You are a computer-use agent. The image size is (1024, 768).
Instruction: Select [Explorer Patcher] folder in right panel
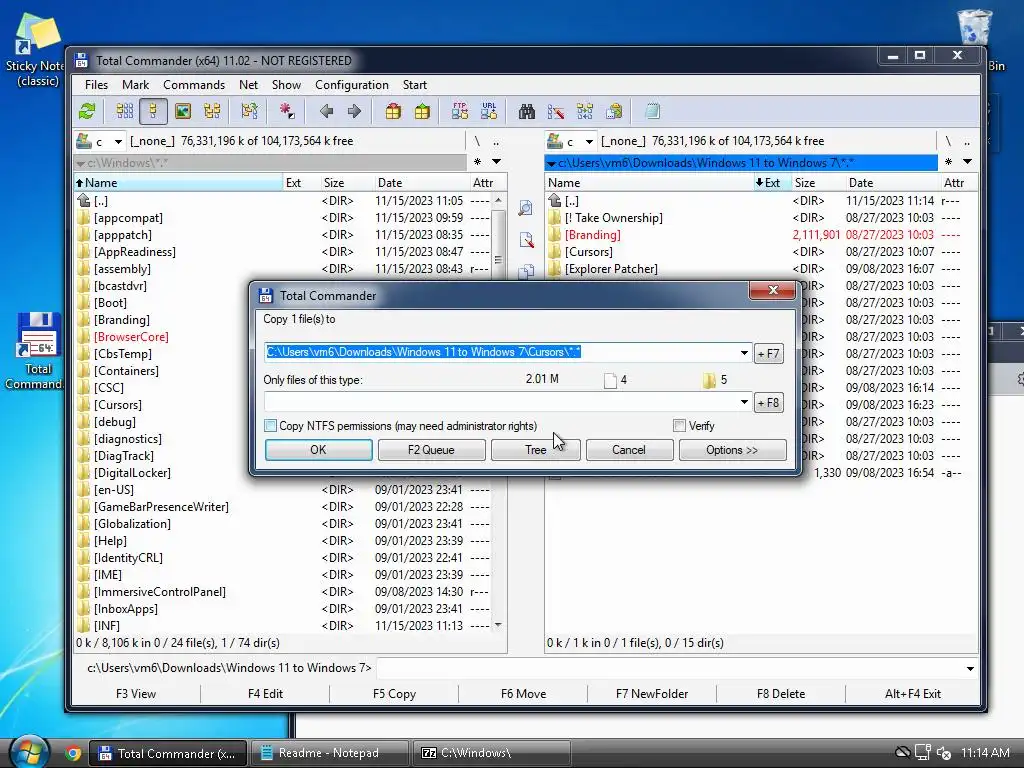[611, 269]
